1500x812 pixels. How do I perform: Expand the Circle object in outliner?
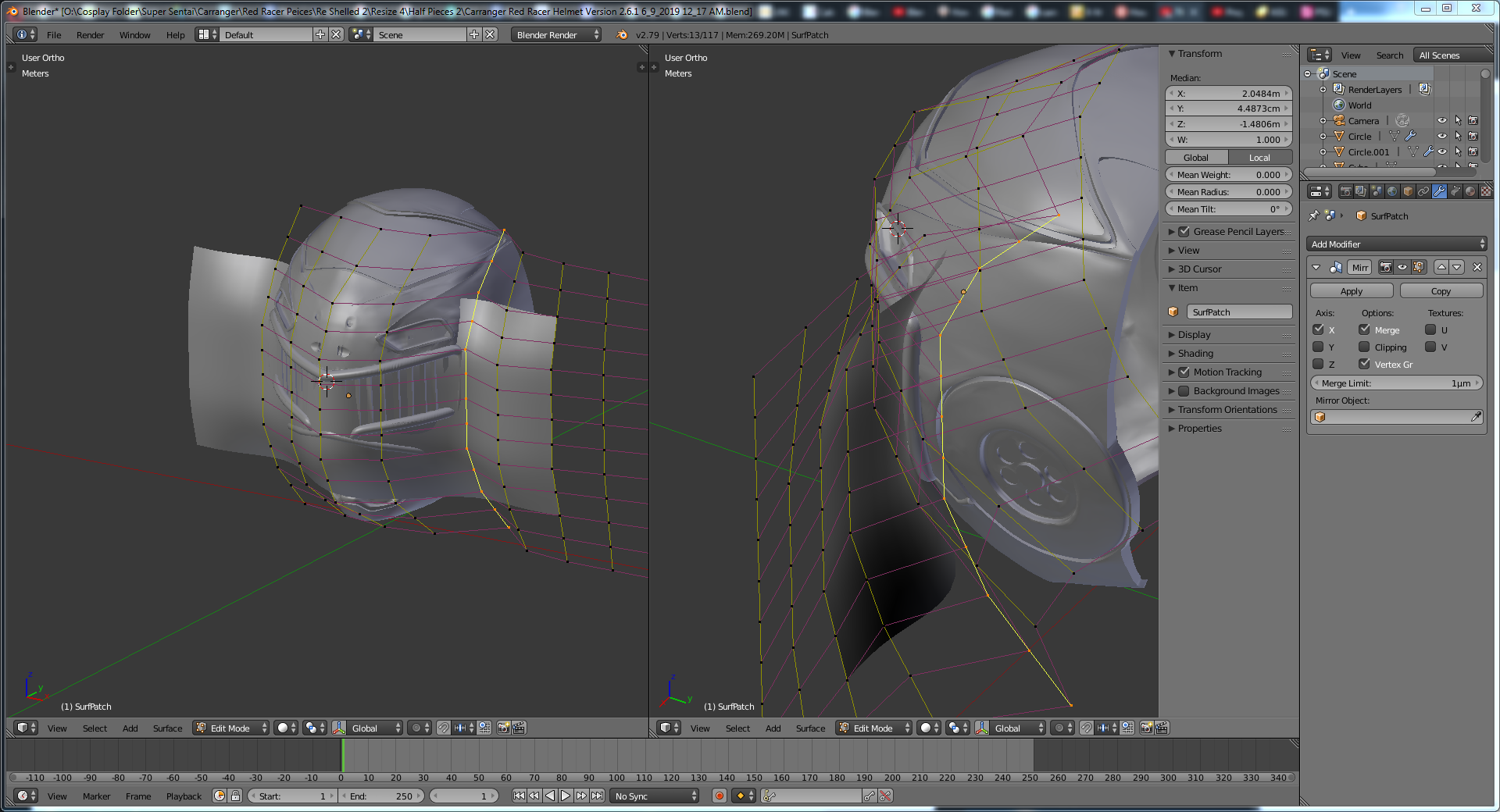(x=1323, y=136)
